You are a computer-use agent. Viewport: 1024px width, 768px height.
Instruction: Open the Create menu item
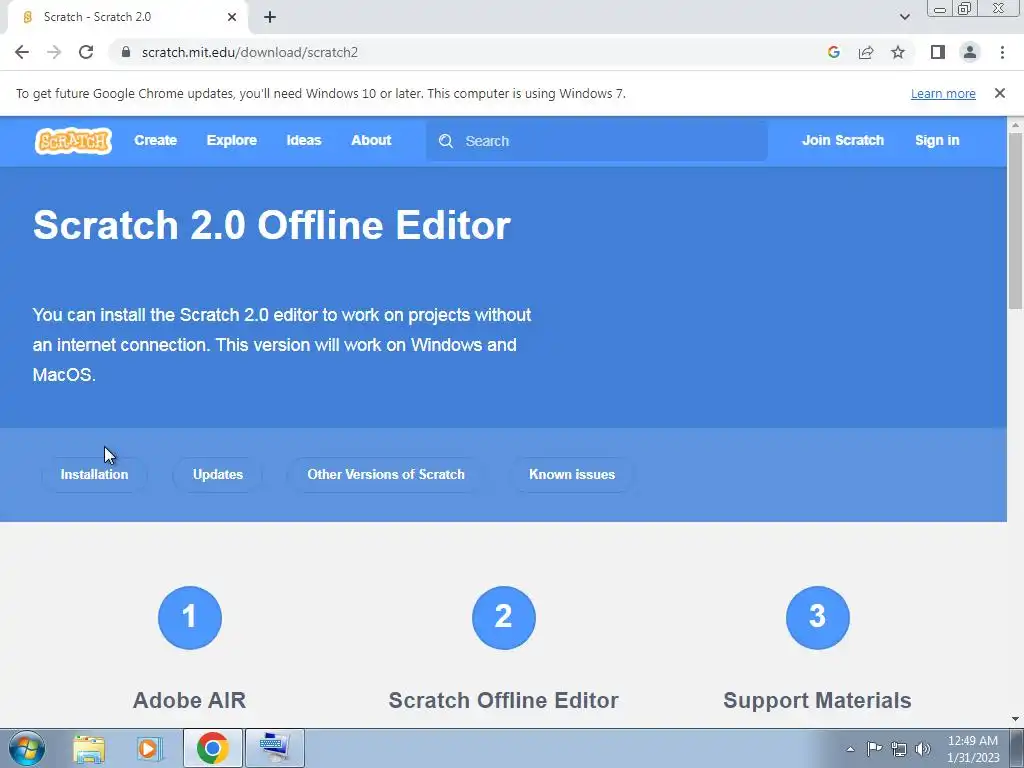(x=155, y=140)
